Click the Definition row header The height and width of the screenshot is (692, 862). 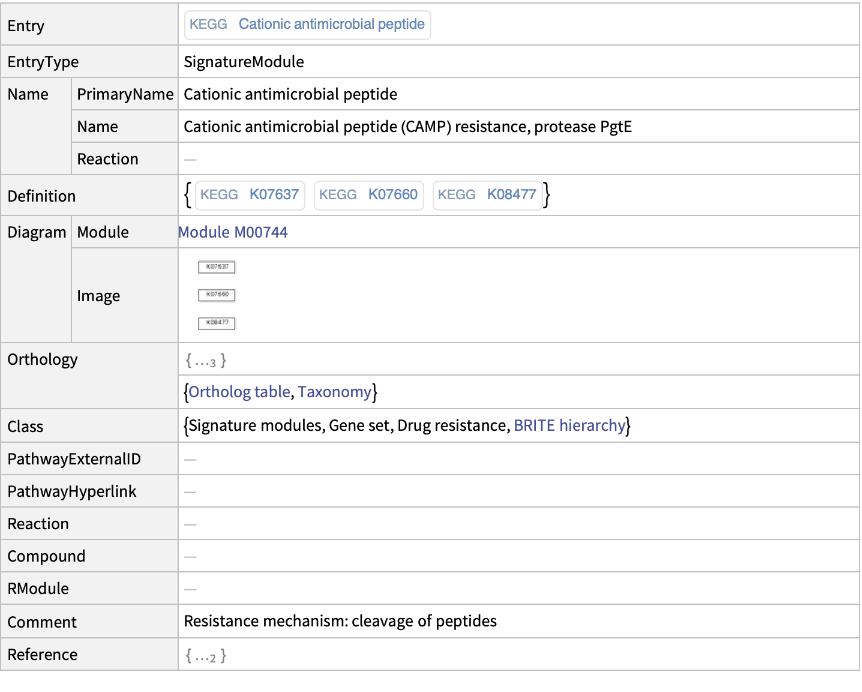42,196
